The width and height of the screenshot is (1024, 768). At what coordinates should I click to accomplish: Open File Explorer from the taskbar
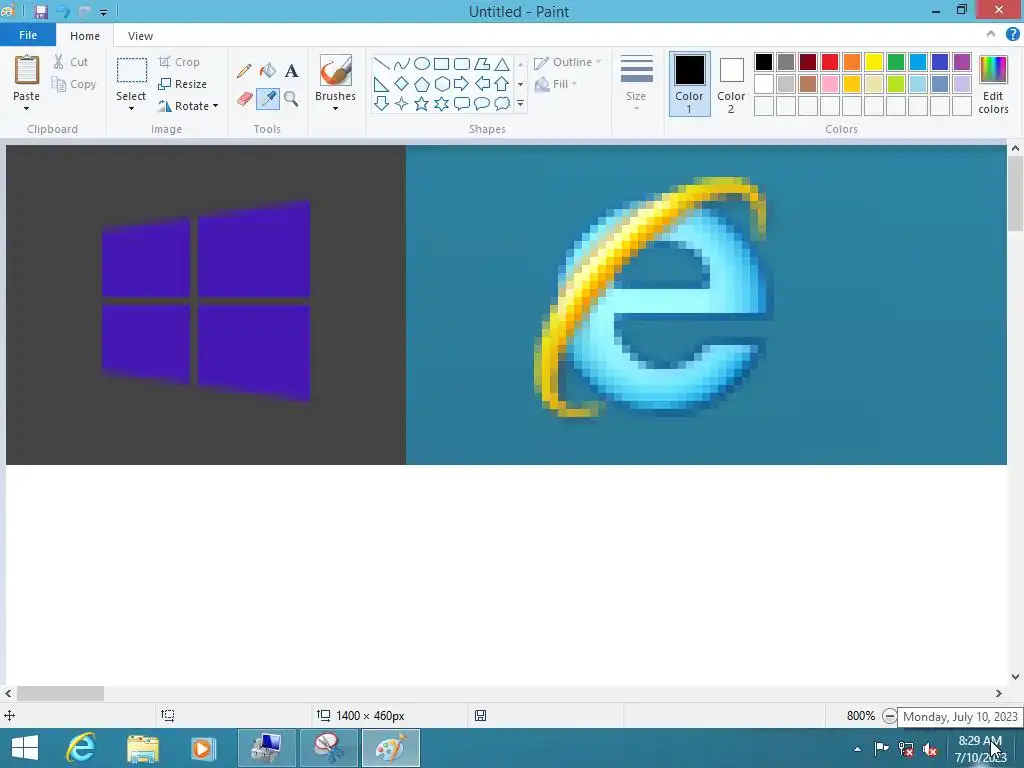pos(142,748)
